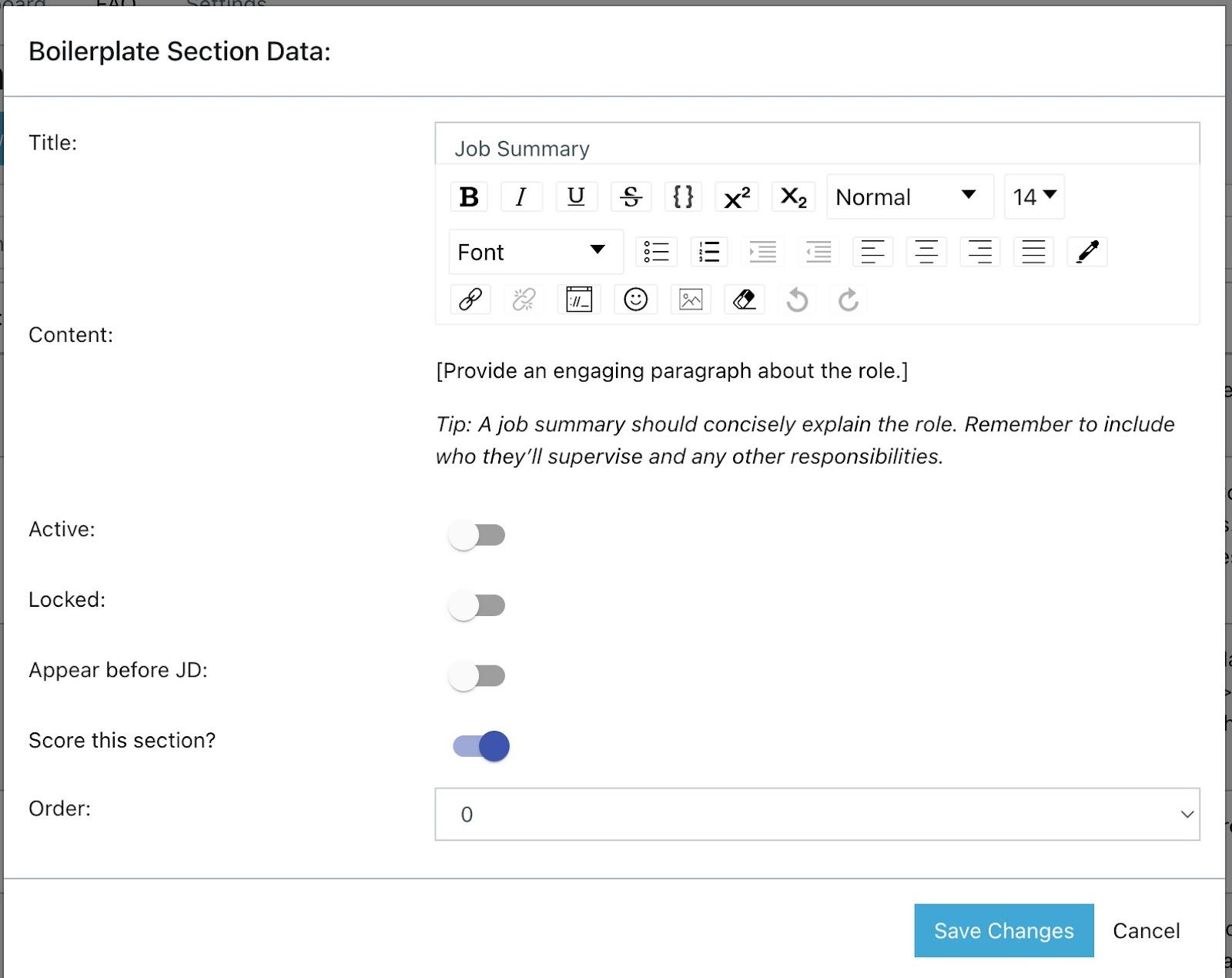Insert a link with the chain icon
The height and width of the screenshot is (978, 1232).
click(470, 300)
